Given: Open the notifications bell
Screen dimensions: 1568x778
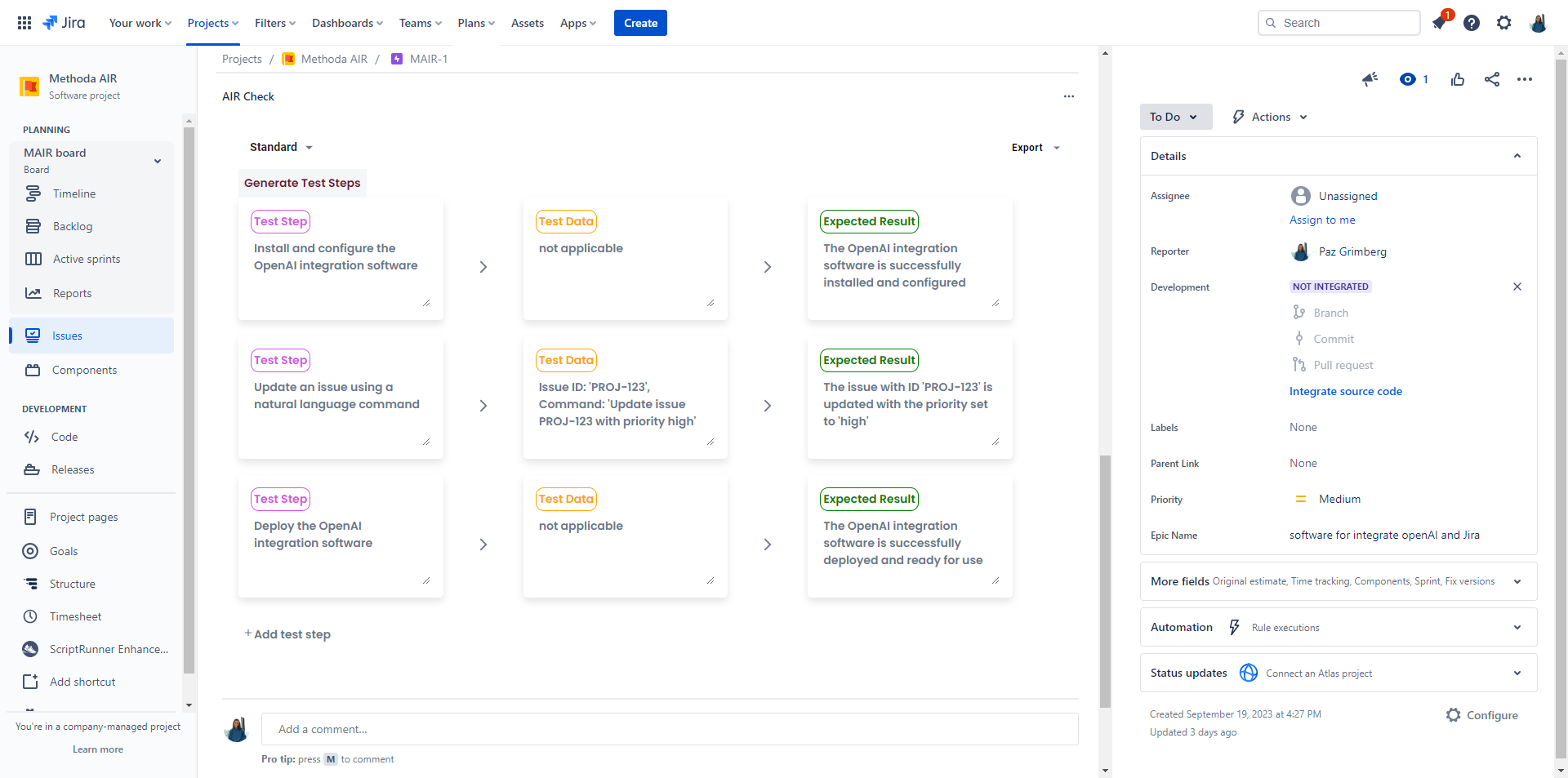Looking at the screenshot, I should click(1439, 23).
